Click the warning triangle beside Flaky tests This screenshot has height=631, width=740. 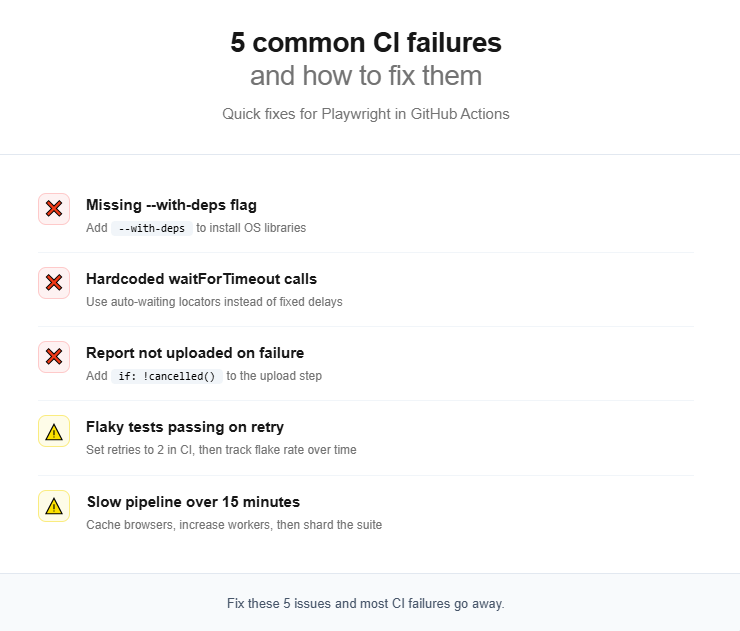point(54,431)
